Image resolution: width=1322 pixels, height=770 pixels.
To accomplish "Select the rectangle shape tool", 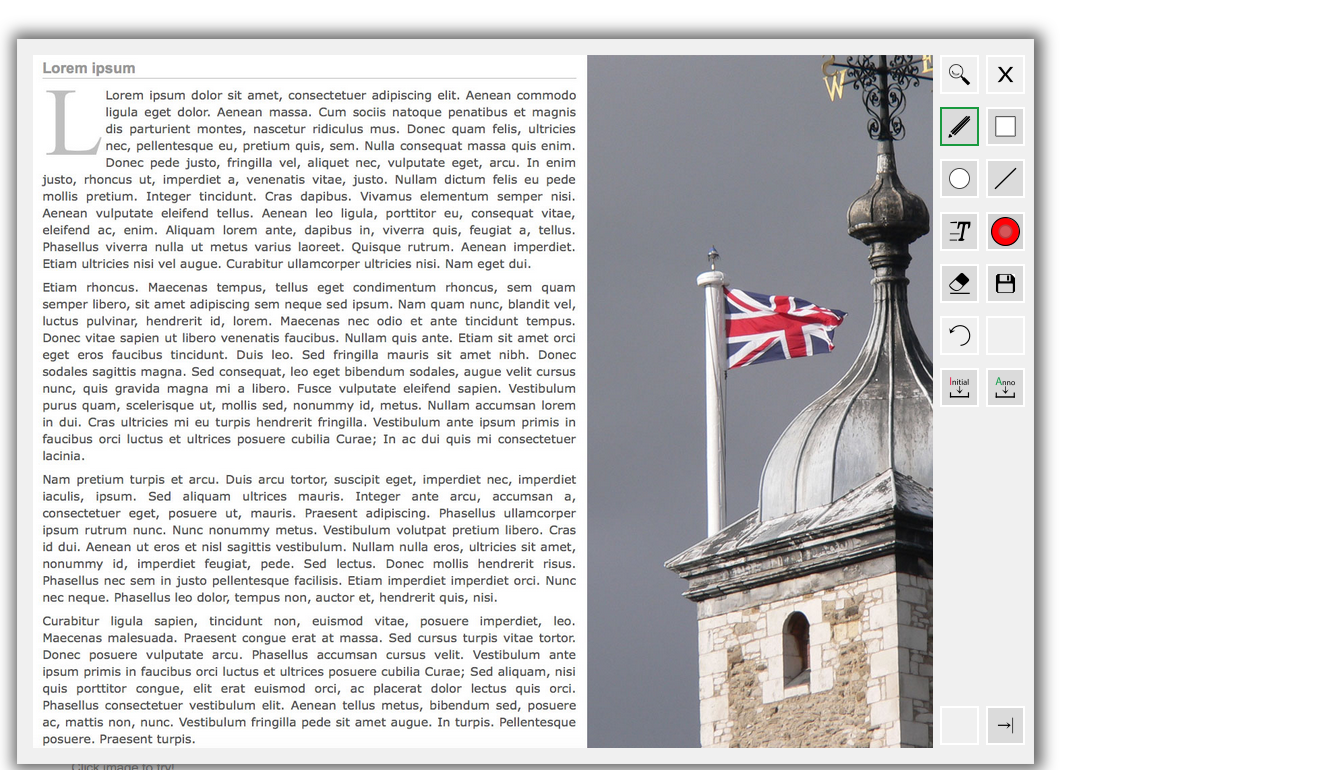I will (x=1005, y=127).
